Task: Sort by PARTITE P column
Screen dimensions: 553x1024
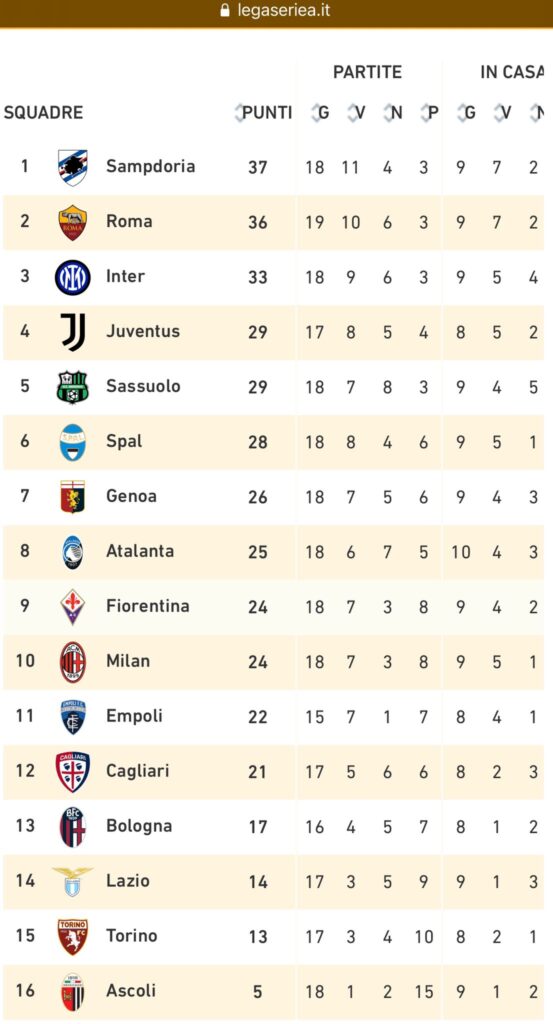Action: click(x=430, y=113)
